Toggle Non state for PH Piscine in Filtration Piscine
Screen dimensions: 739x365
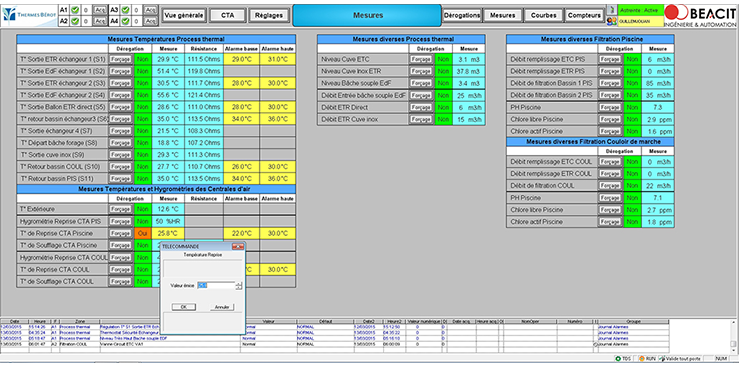coord(632,108)
